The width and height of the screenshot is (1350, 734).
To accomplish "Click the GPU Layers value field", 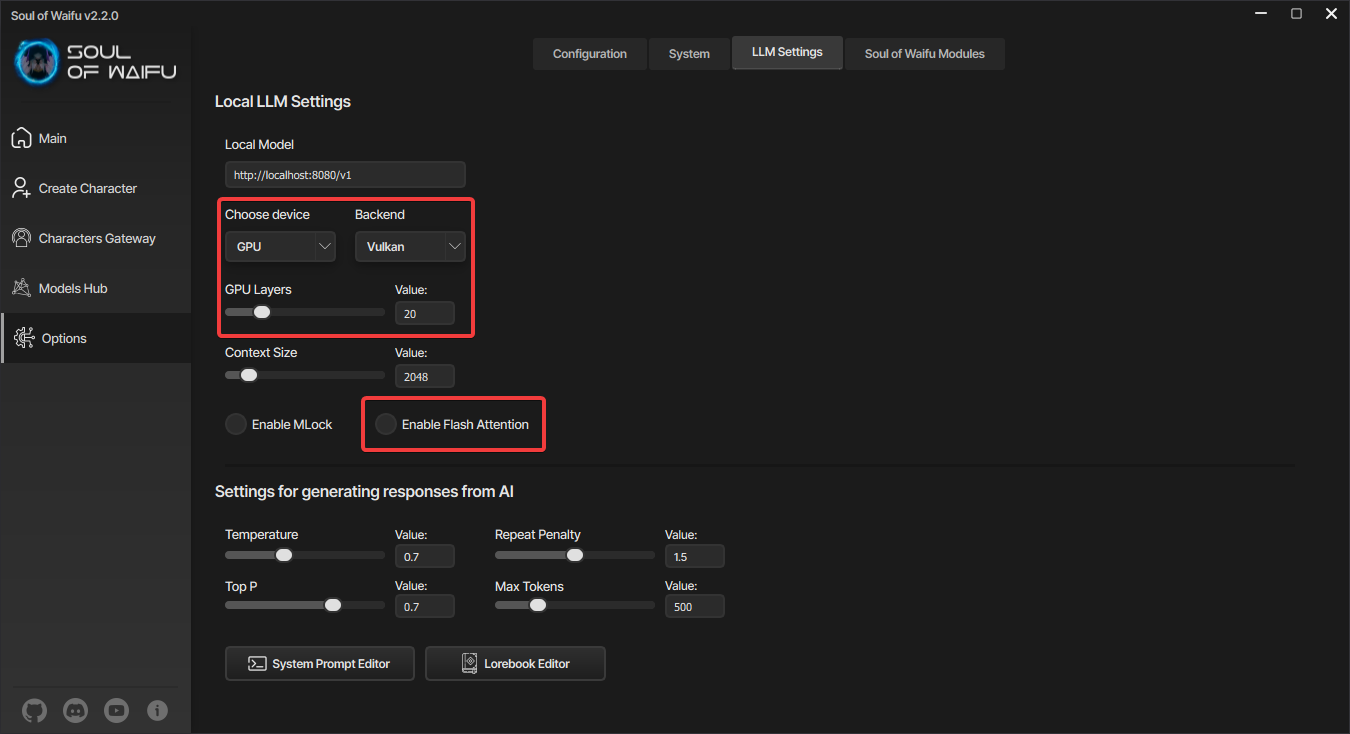I will pyautogui.click(x=425, y=313).
